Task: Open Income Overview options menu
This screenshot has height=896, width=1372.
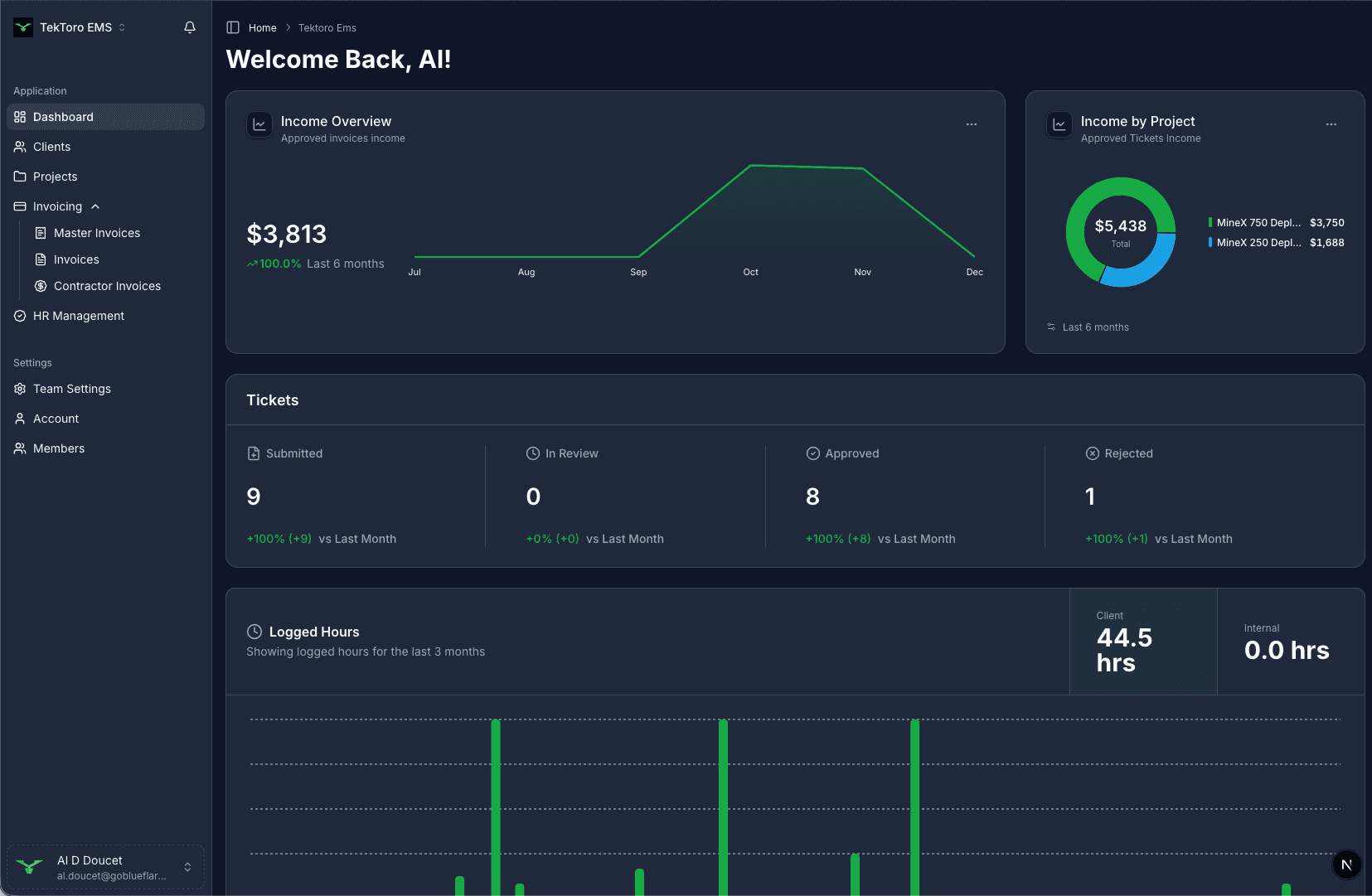Action: tap(972, 124)
